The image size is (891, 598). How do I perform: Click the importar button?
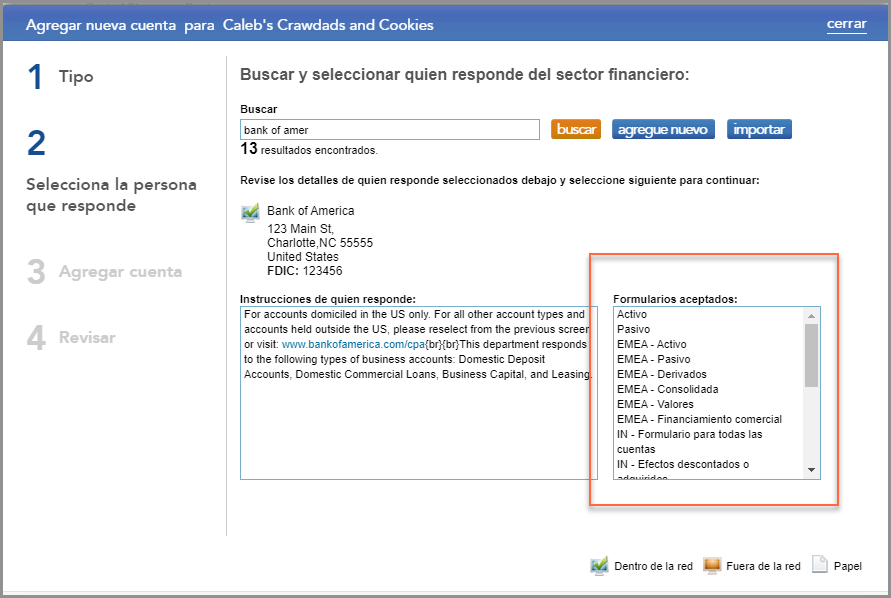click(758, 128)
